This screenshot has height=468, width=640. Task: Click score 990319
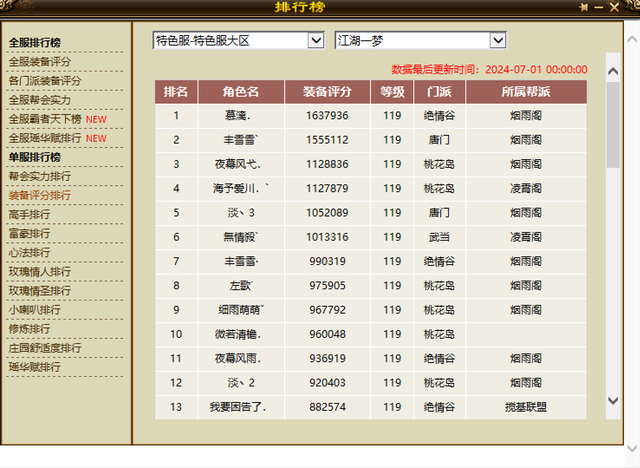pos(327,262)
